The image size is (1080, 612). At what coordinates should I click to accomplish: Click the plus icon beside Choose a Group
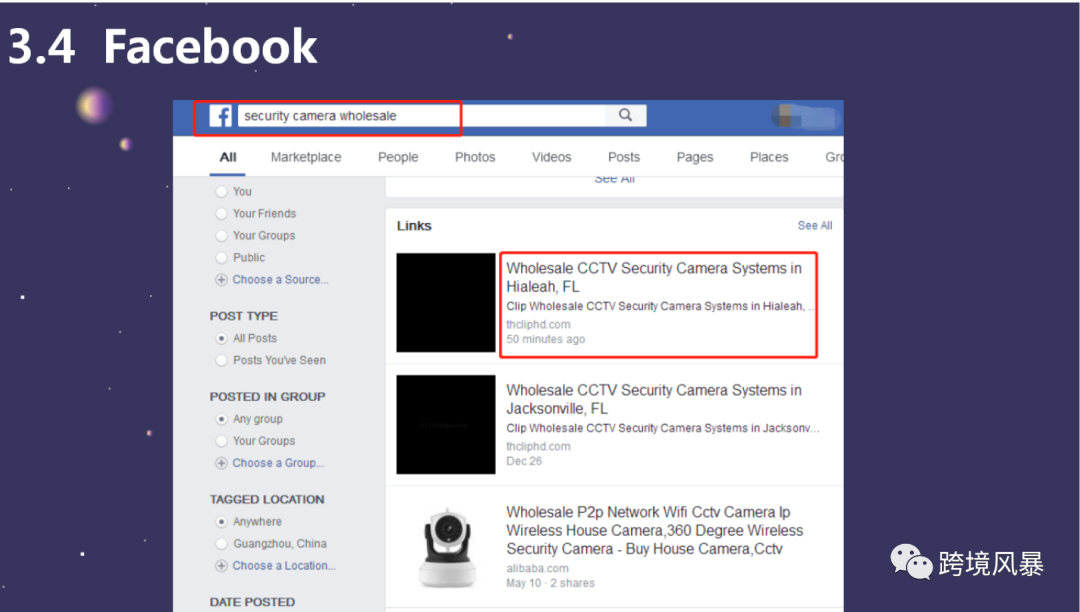pyautogui.click(x=221, y=463)
